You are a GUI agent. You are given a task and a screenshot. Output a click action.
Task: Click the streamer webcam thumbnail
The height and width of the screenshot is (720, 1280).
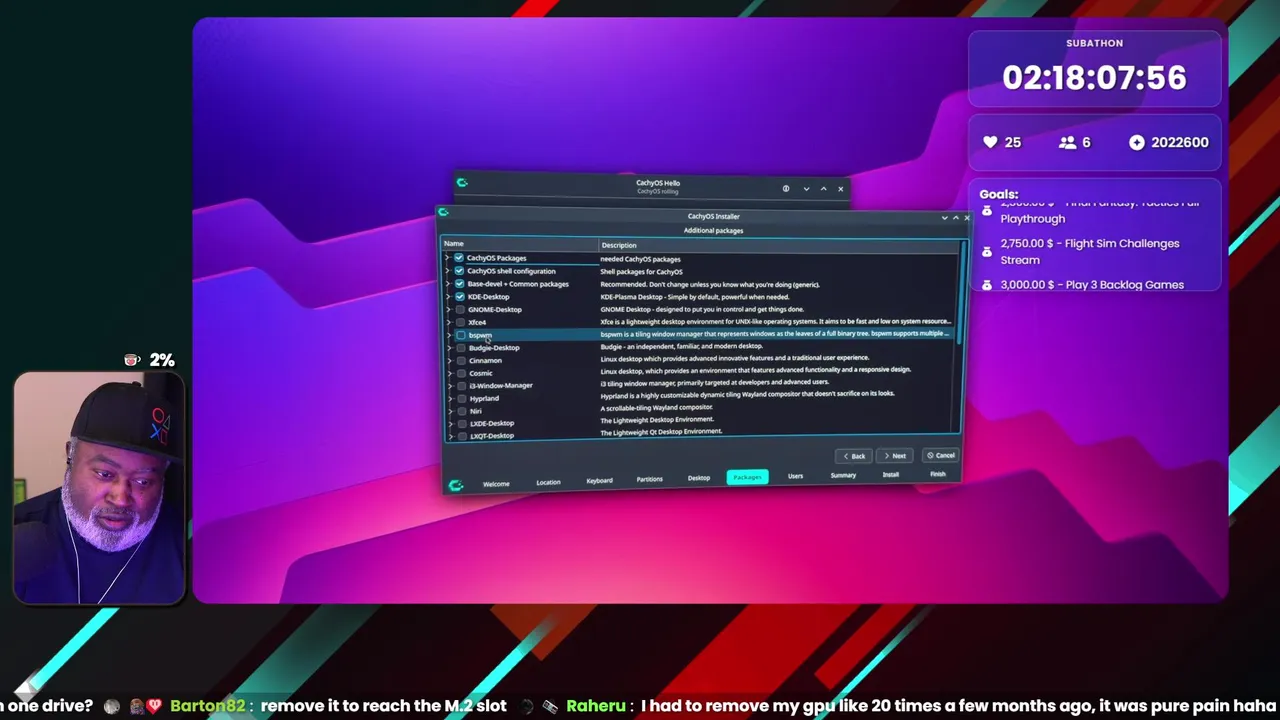pyautogui.click(x=99, y=488)
